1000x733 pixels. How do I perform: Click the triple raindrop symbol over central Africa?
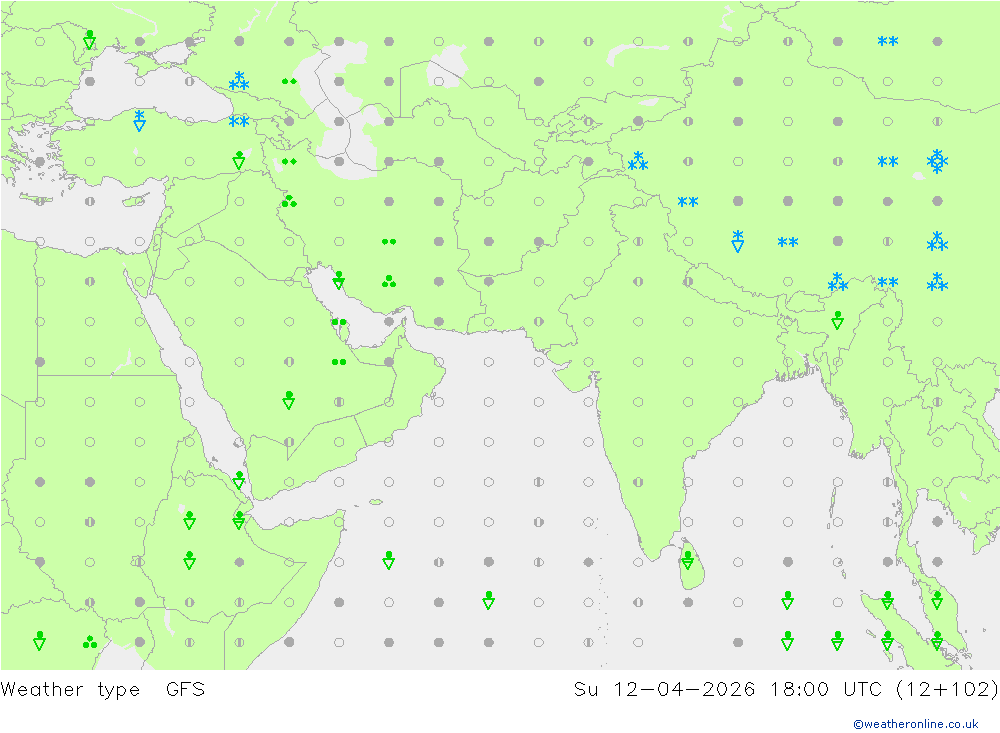tap(90, 642)
